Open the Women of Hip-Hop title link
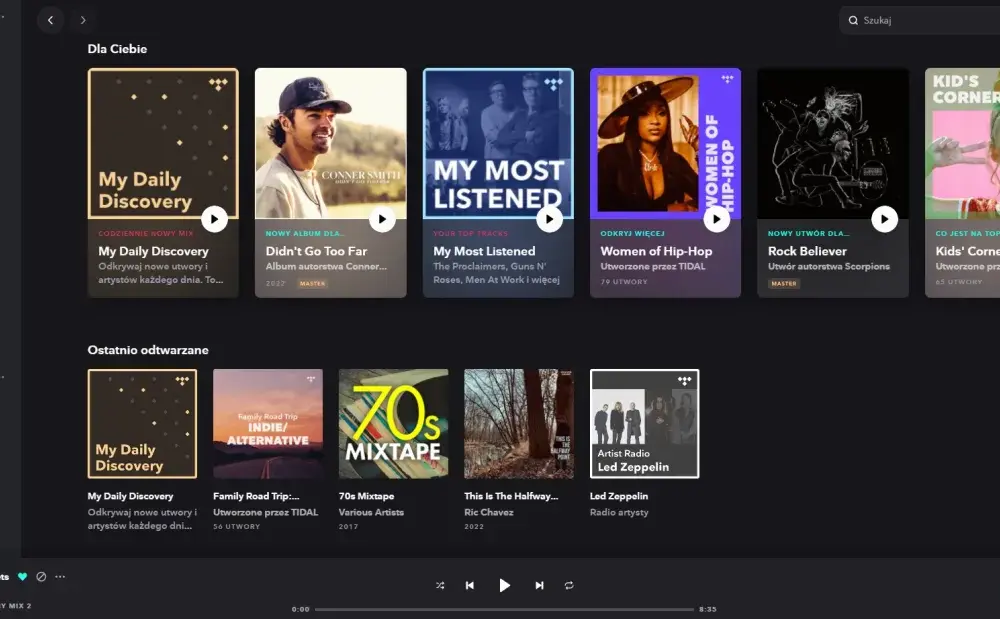This screenshot has width=1000, height=619. click(x=656, y=251)
